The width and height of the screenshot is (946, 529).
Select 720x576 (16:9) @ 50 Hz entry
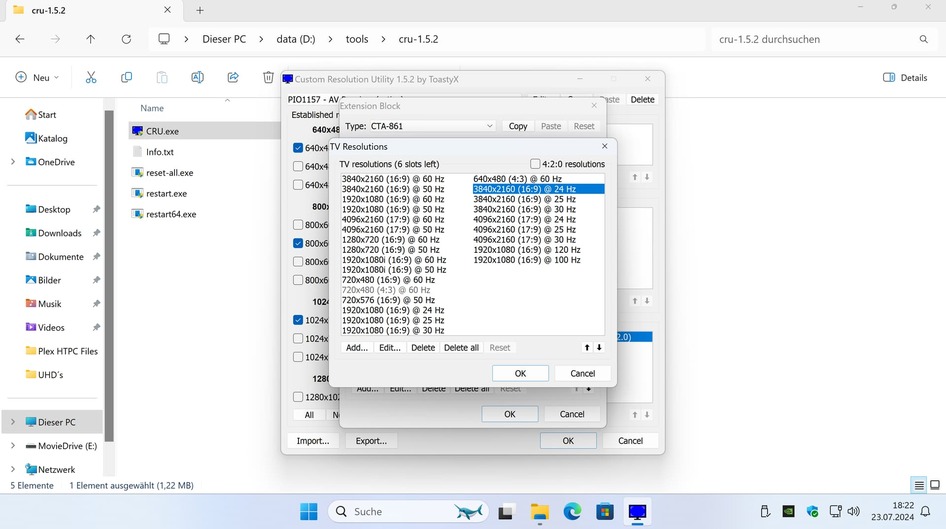388,300
